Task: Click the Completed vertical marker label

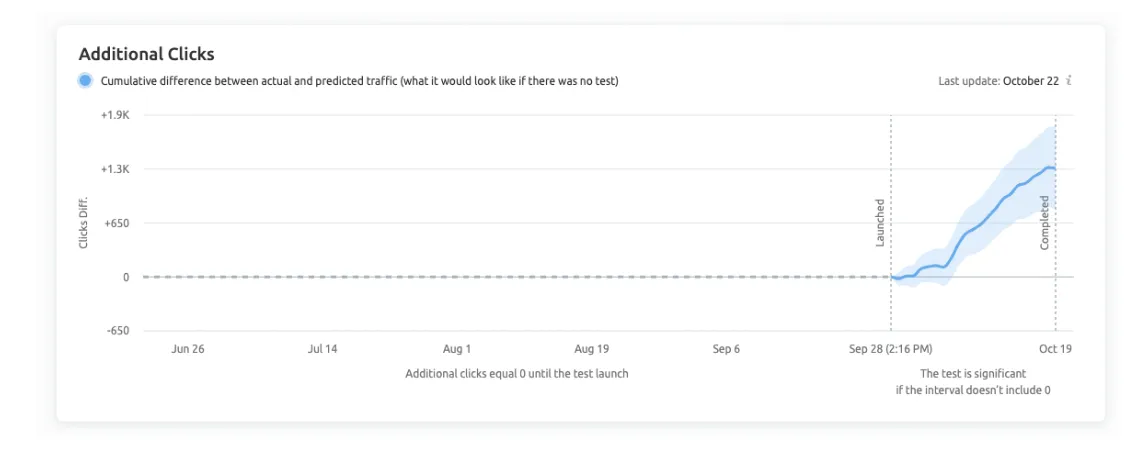Action: [1044, 222]
